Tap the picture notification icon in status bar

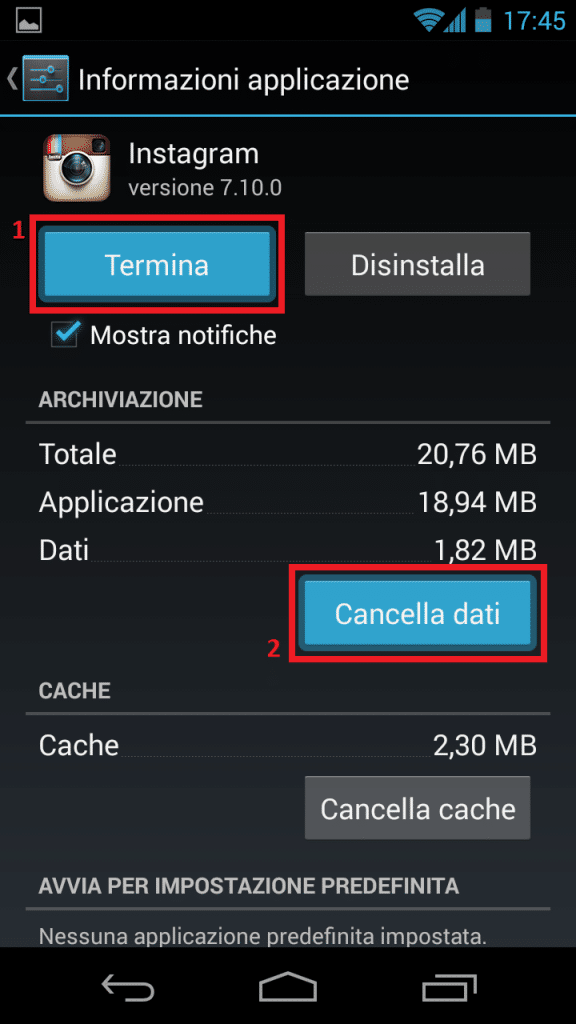tap(29, 21)
